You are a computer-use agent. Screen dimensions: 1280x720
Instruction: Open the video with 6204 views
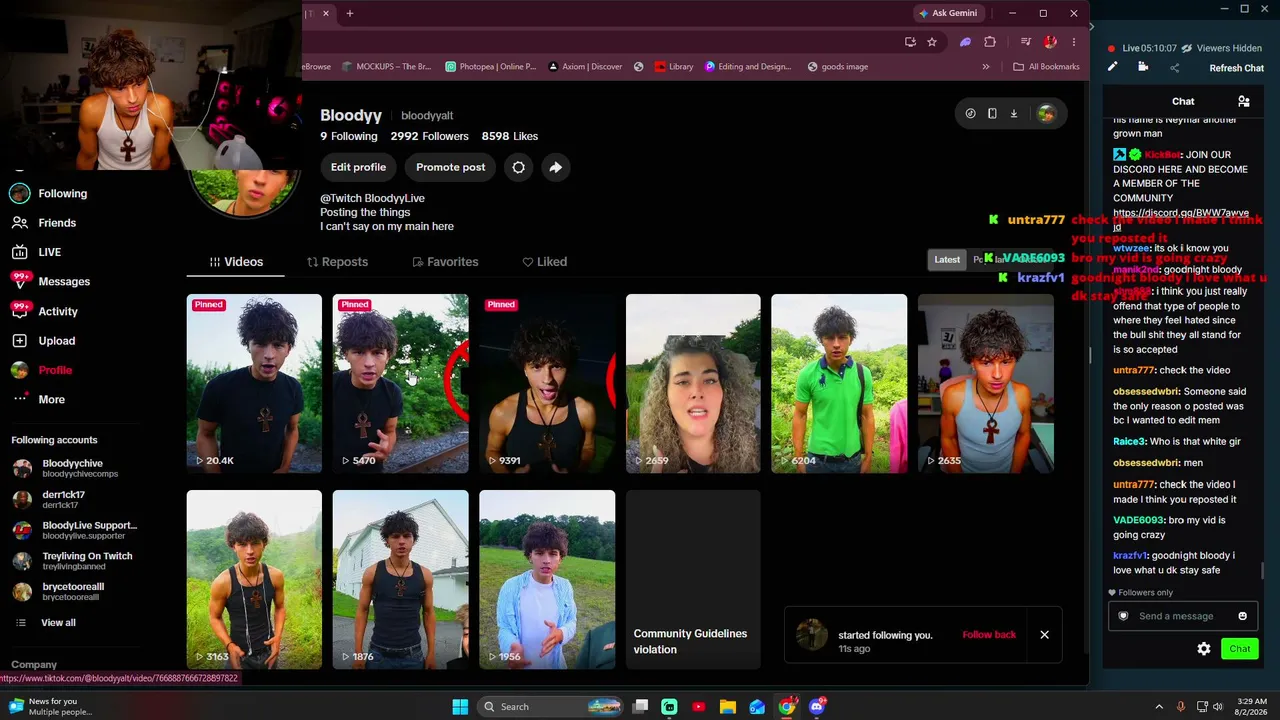pyautogui.click(x=839, y=383)
